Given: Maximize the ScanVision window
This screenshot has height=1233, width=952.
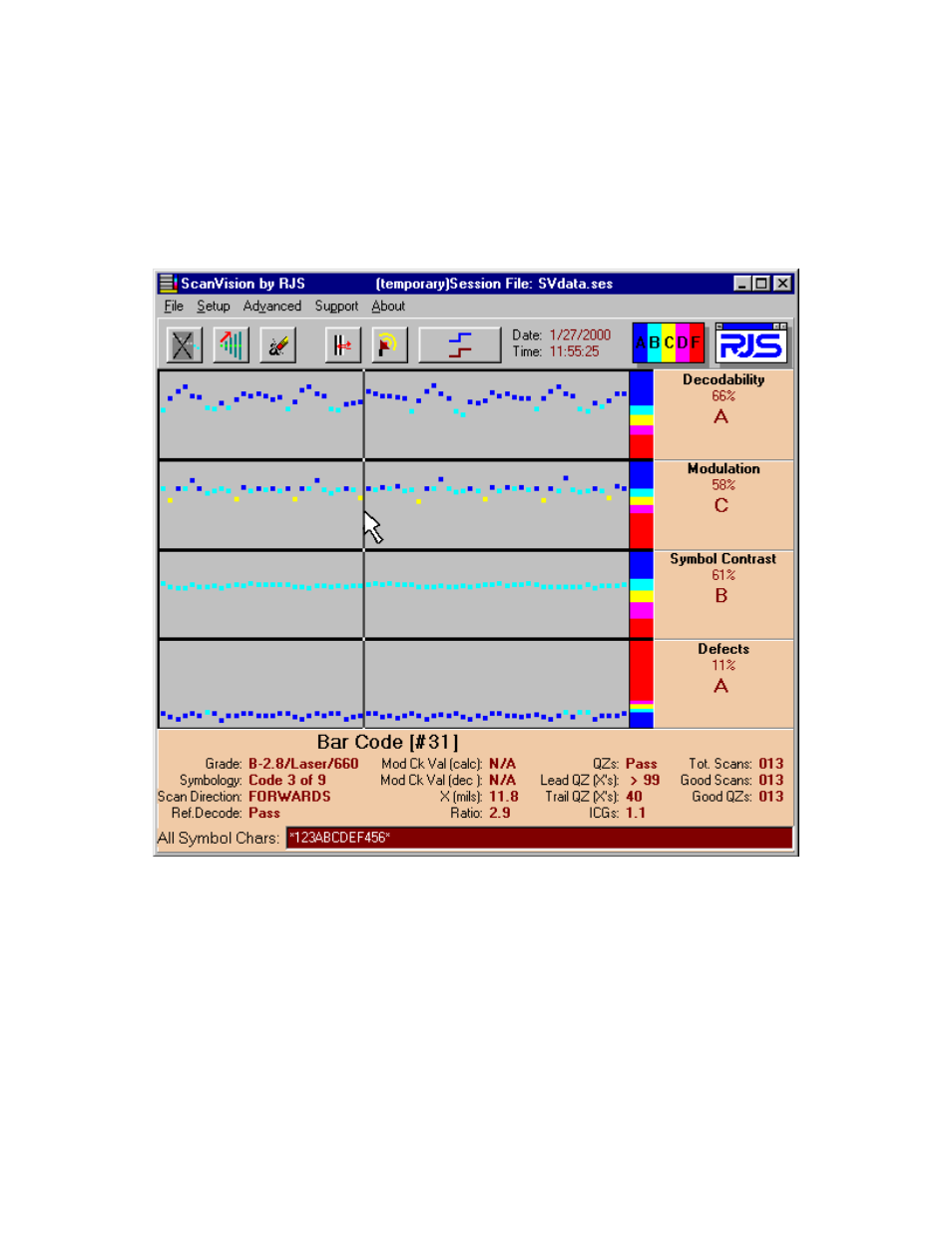Looking at the screenshot, I should coord(761,284).
